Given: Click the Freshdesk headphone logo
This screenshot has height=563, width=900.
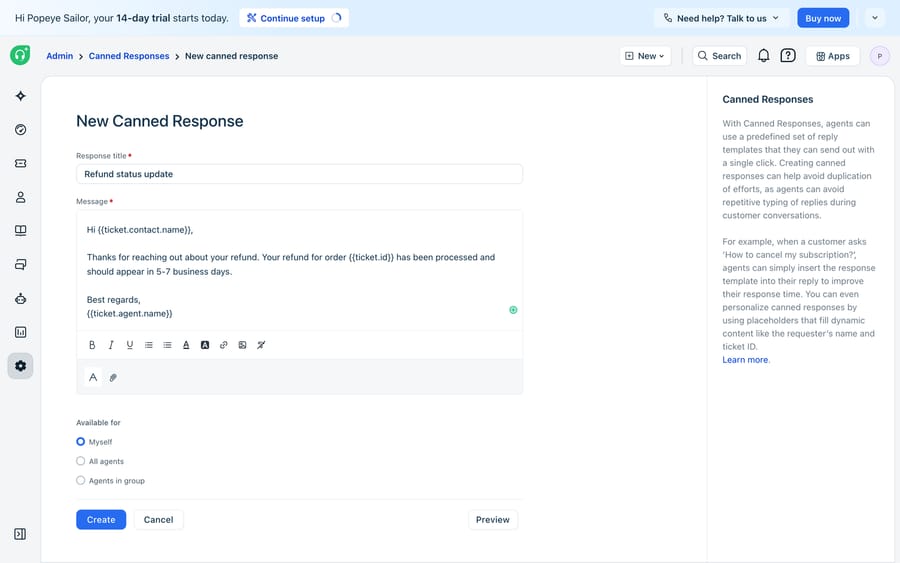Looking at the screenshot, I should [x=20, y=55].
